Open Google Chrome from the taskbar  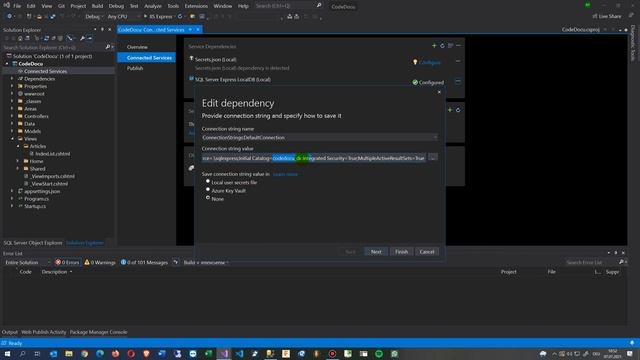click(84, 354)
